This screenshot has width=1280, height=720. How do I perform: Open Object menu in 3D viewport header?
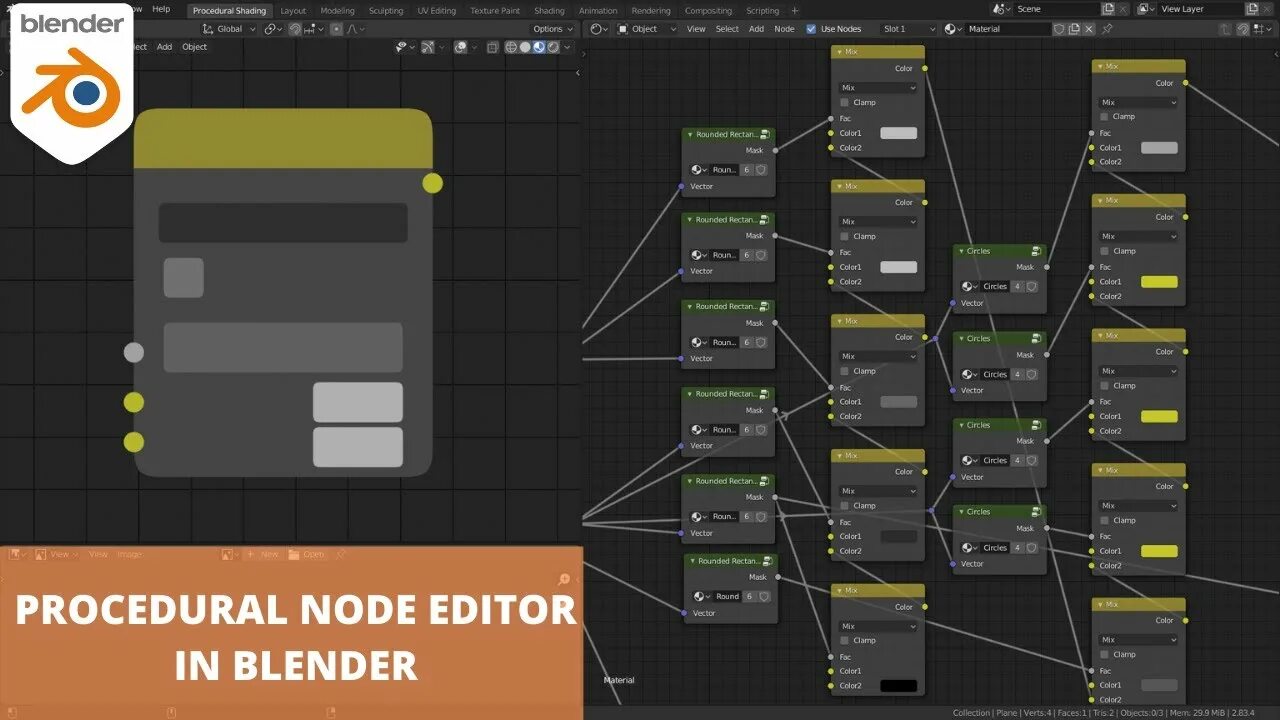point(194,47)
